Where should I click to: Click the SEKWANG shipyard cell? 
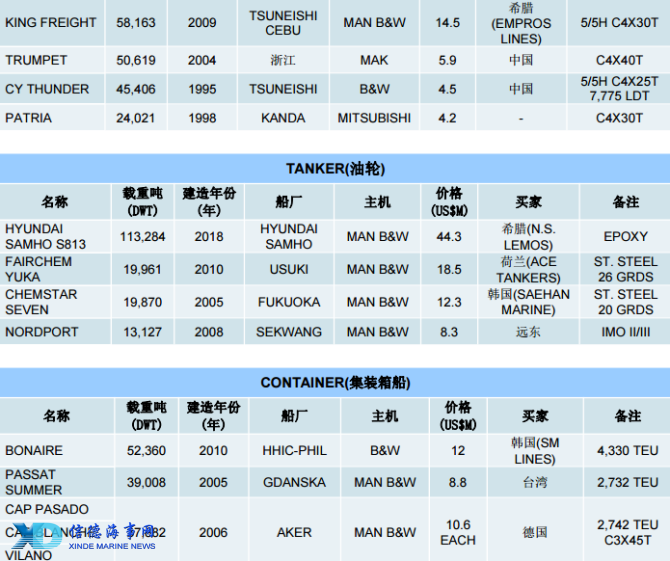[x=289, y=332]
